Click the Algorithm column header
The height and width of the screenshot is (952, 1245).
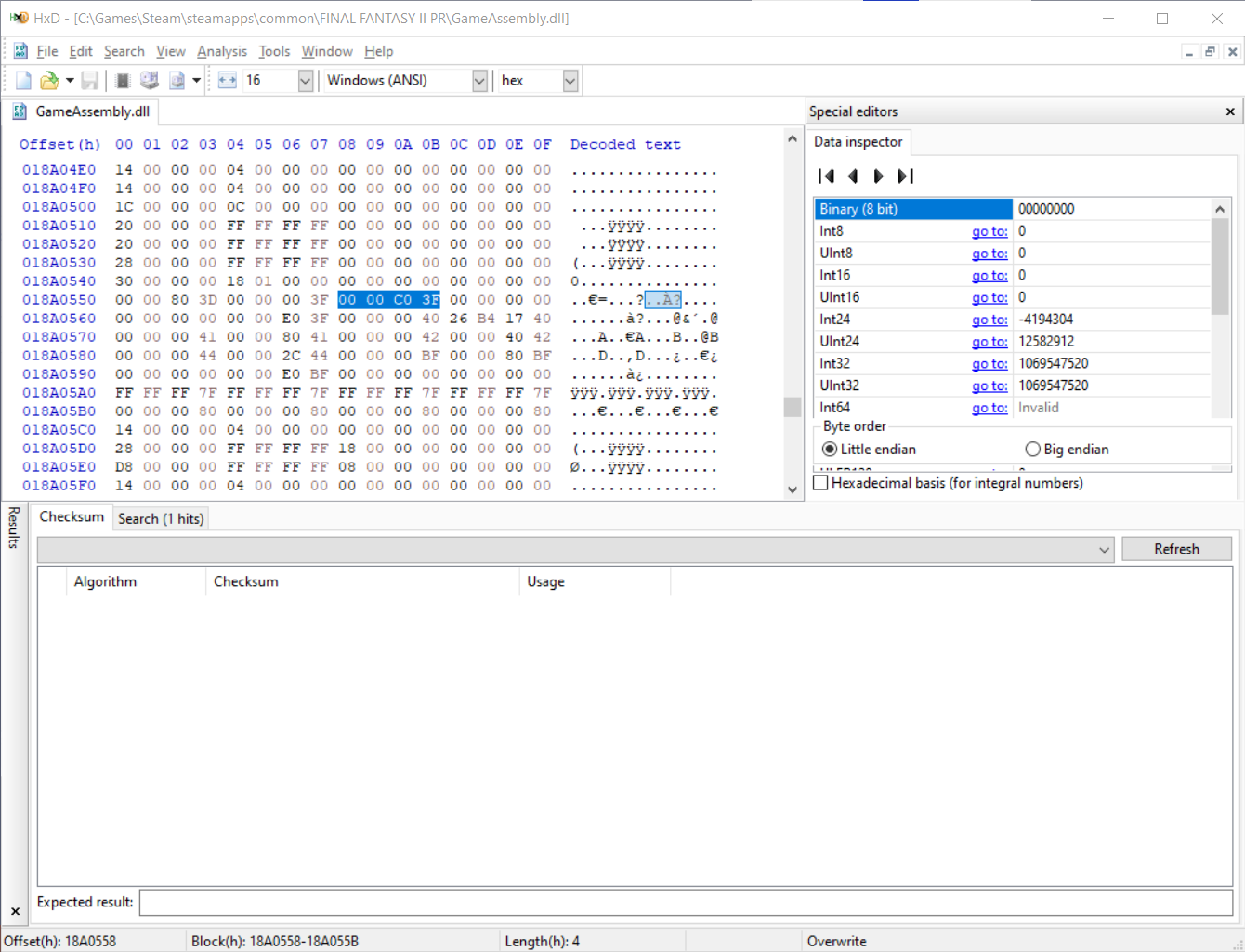tap(136, 581)
